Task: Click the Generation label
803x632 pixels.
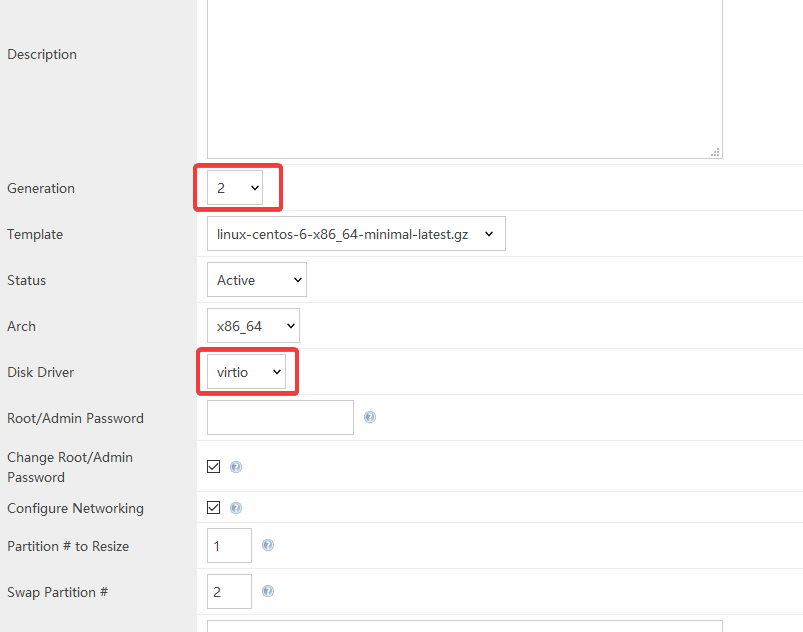Action: 41,188
